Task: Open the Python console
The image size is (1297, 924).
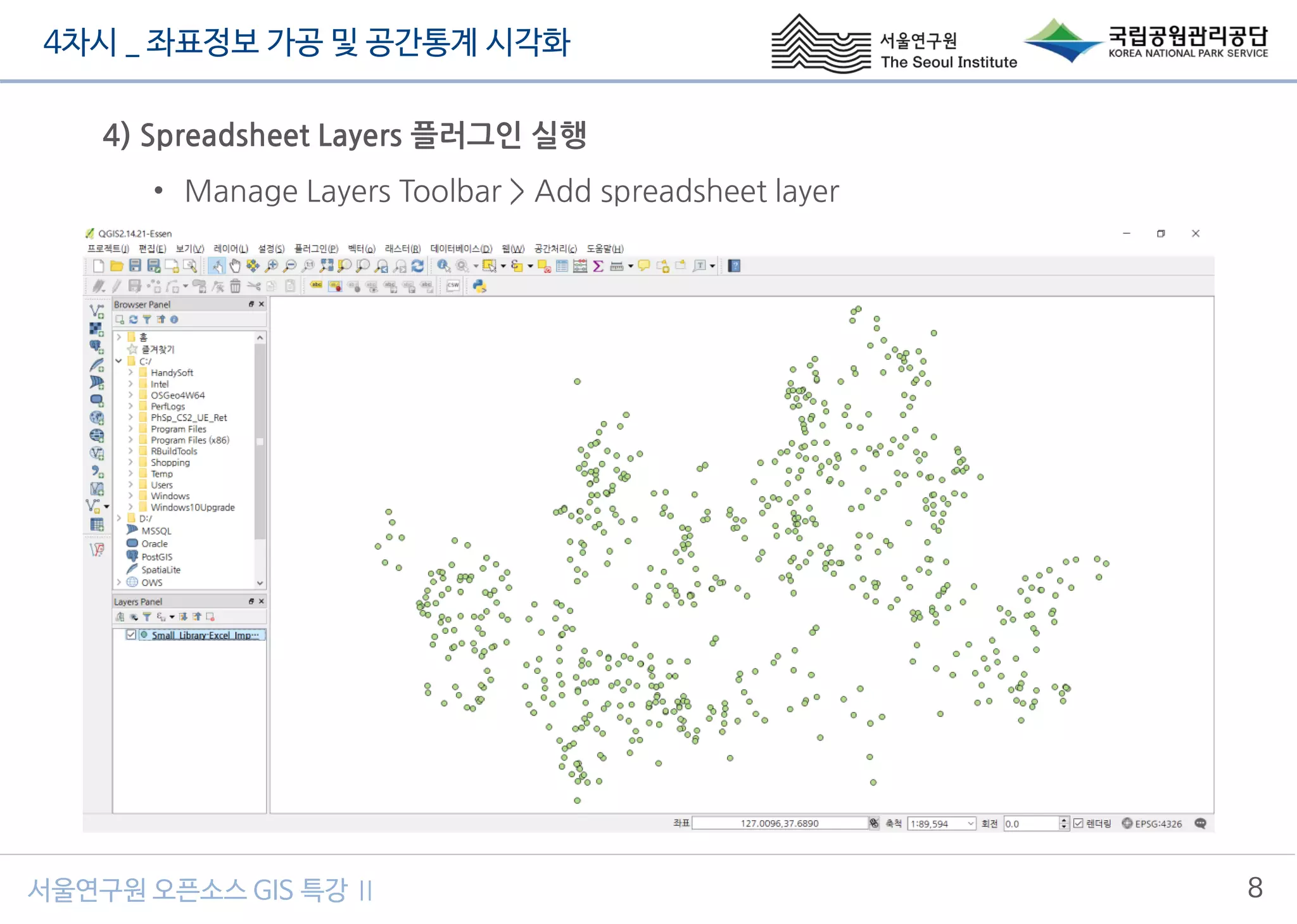Action: (479, 286)
